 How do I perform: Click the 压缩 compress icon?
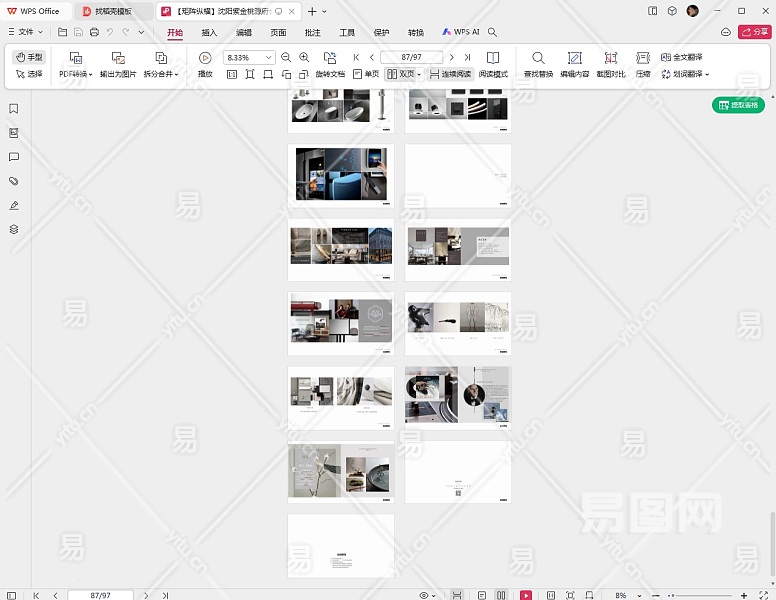[x=643, y=58]
